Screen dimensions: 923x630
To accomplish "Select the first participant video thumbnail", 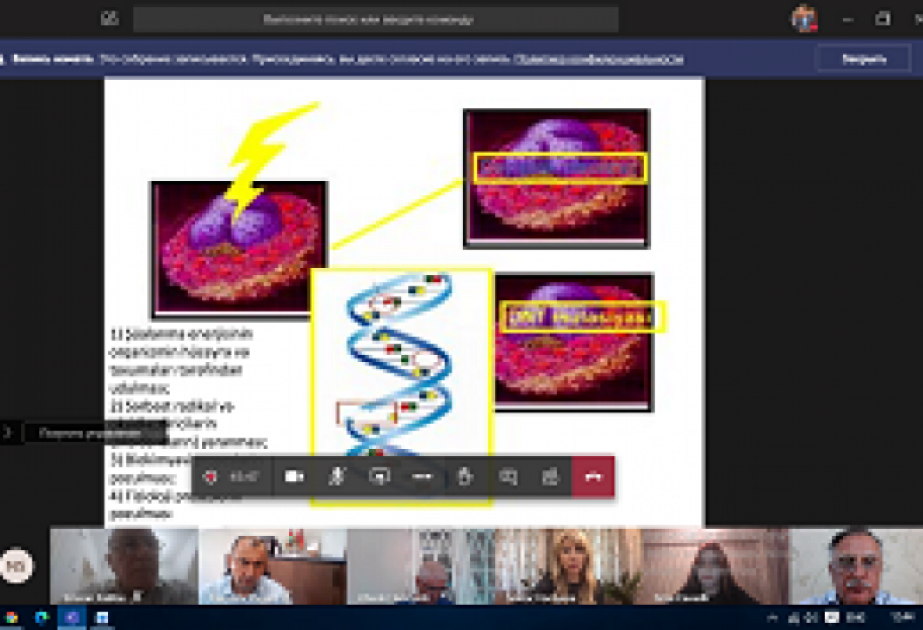I will point(124,566).
